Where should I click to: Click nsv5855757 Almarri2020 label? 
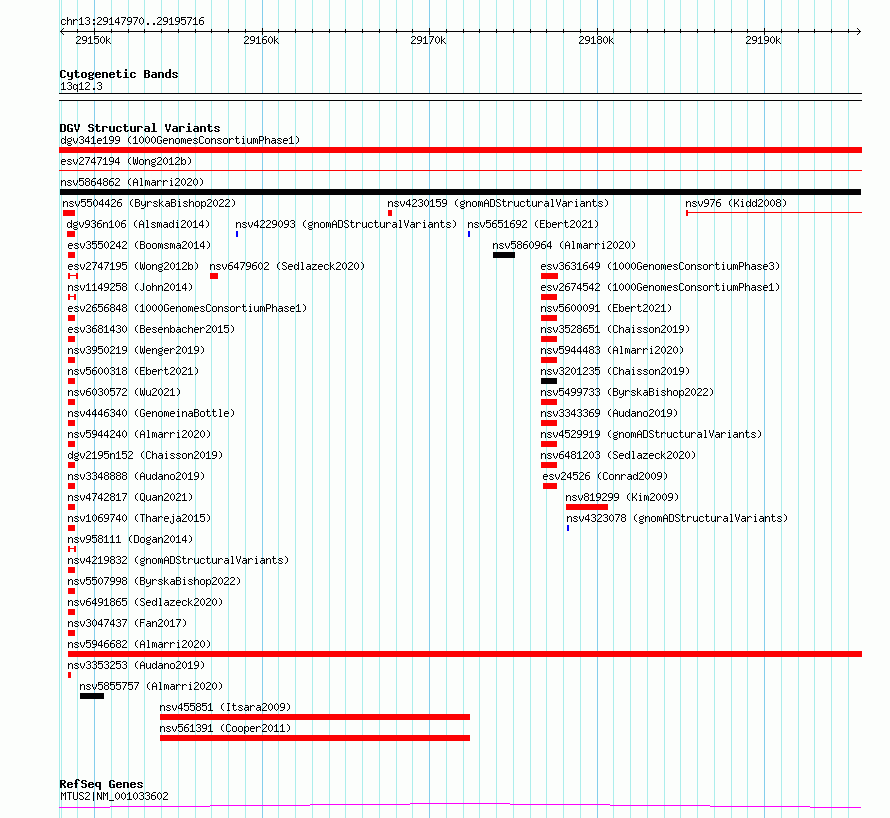[x=151, y=686]
